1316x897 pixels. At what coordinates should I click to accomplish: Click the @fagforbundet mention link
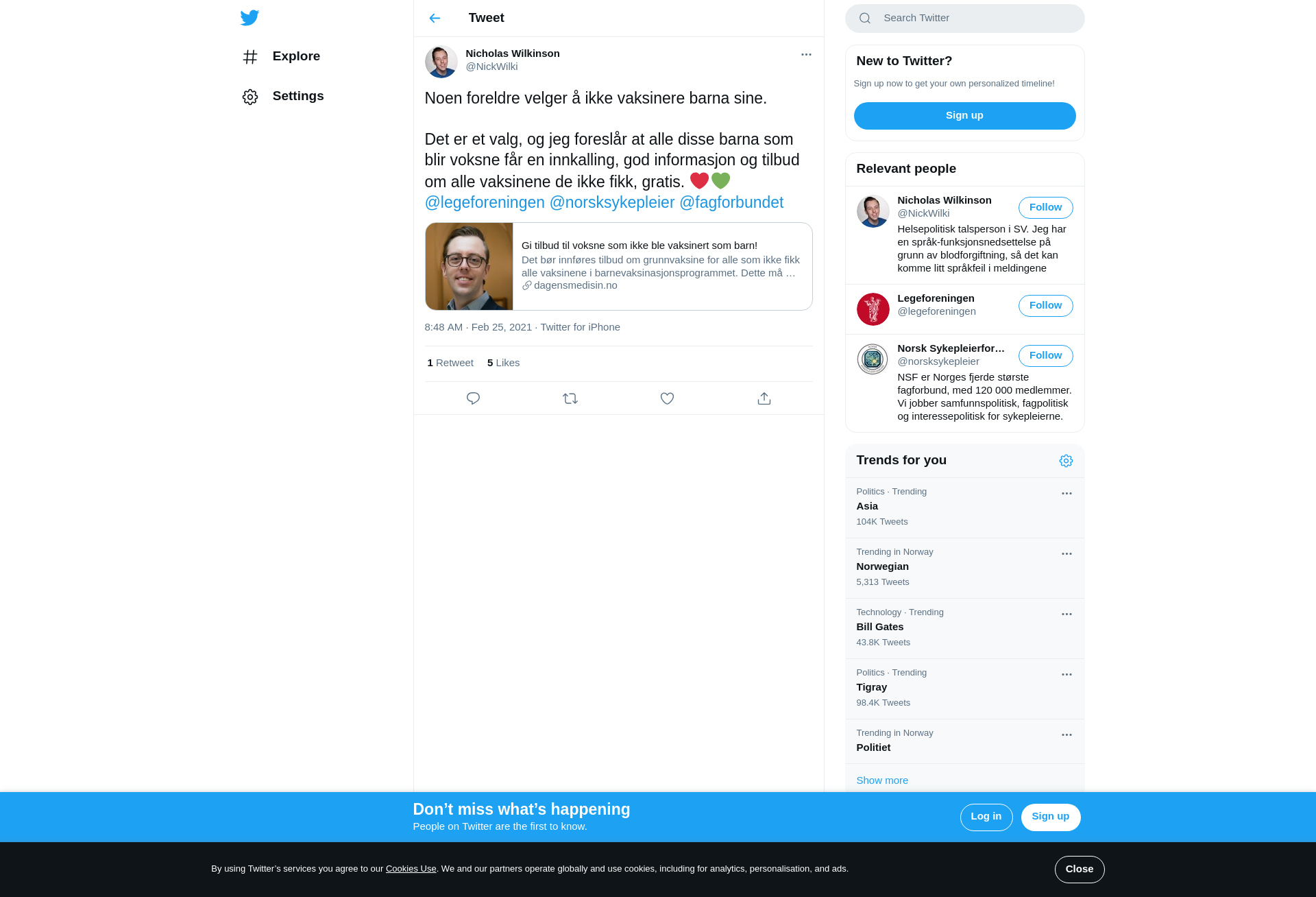tap(731, 203)
